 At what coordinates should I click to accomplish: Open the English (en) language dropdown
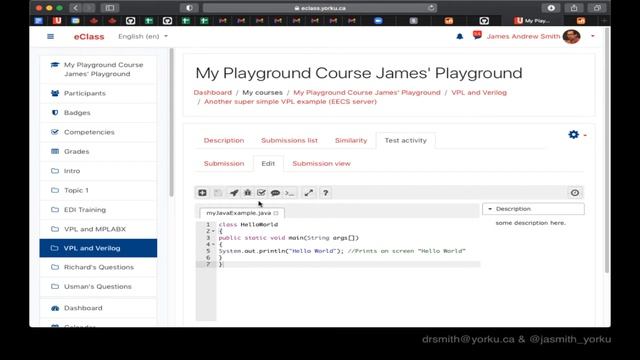(x=143, y=36)
